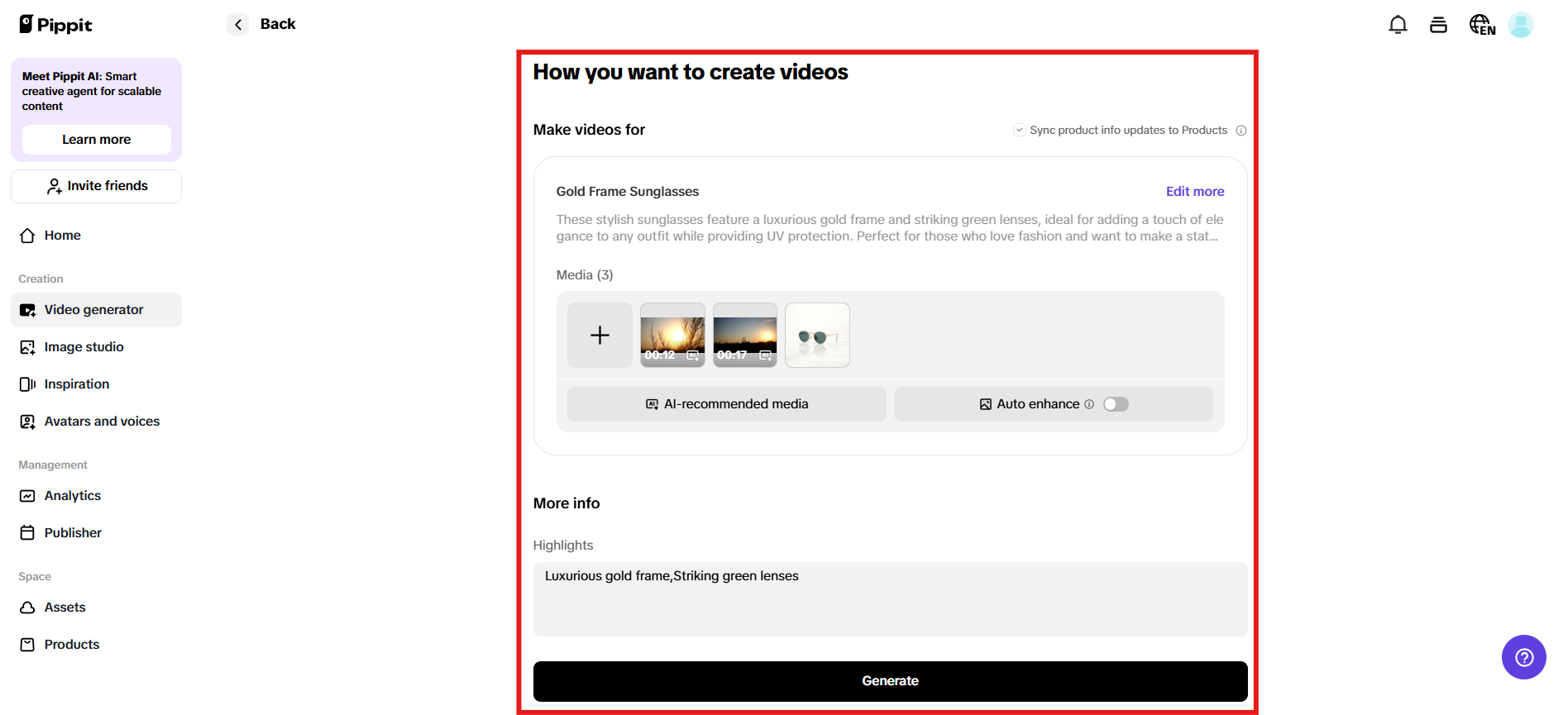Click the Edit more link
The image size is (1568, 715).
point(1195,192)
